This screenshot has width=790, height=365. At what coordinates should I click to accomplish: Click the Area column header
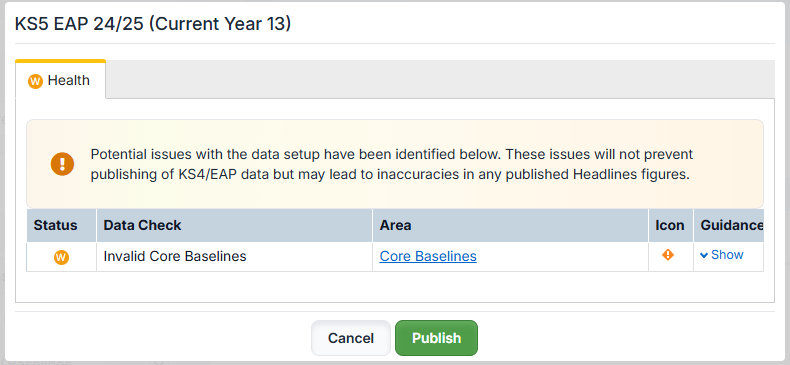396,225
